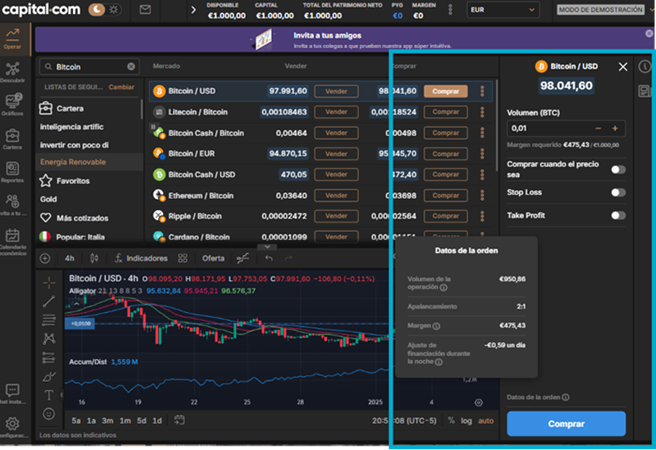Image resolution: width=656 pixels, height=450 pixels.
Task: Click the large blue Comprar button
Action: [x=566, y=424]
